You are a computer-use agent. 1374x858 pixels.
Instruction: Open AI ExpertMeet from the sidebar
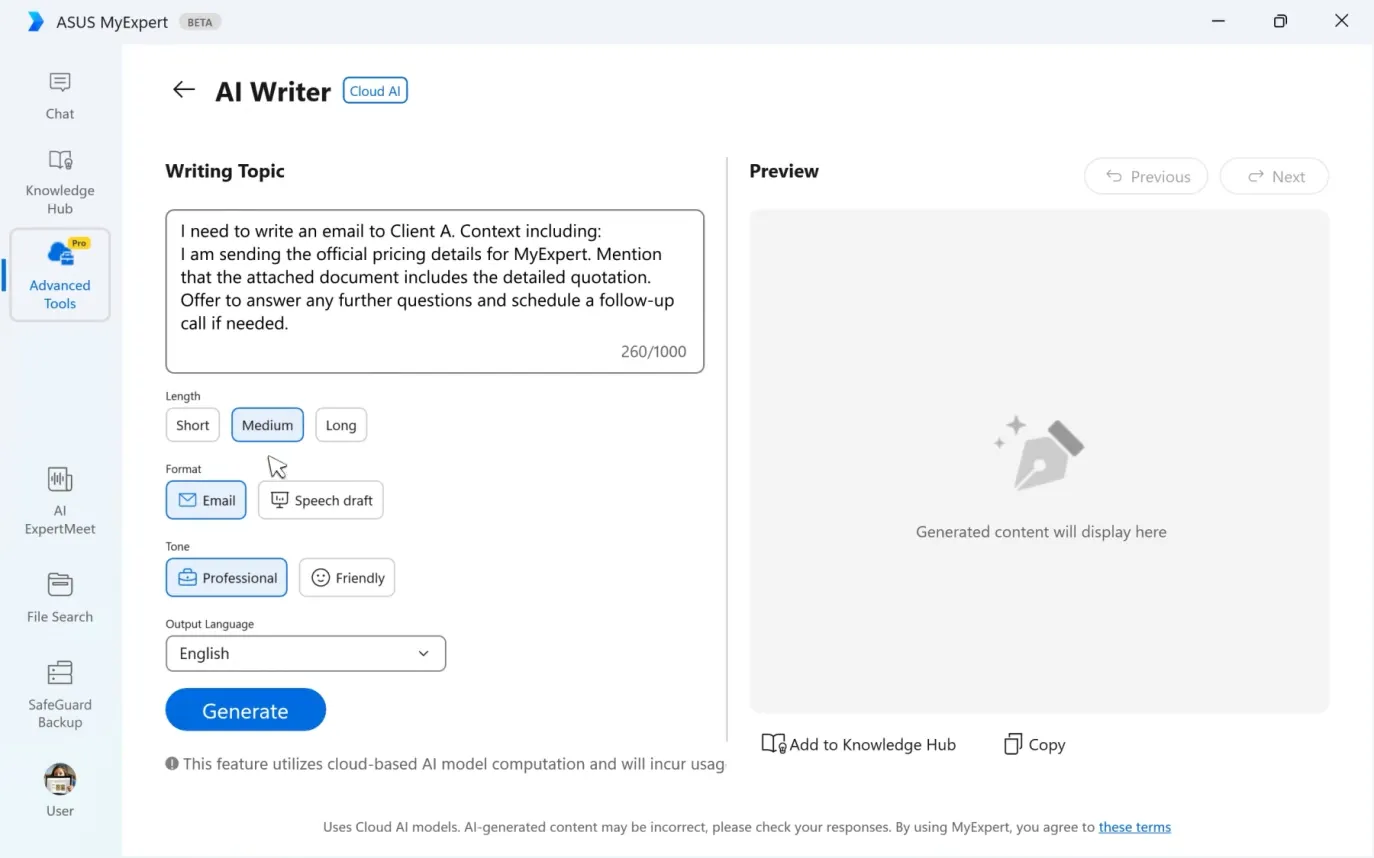pyautogui.click(x=60, y=501)
